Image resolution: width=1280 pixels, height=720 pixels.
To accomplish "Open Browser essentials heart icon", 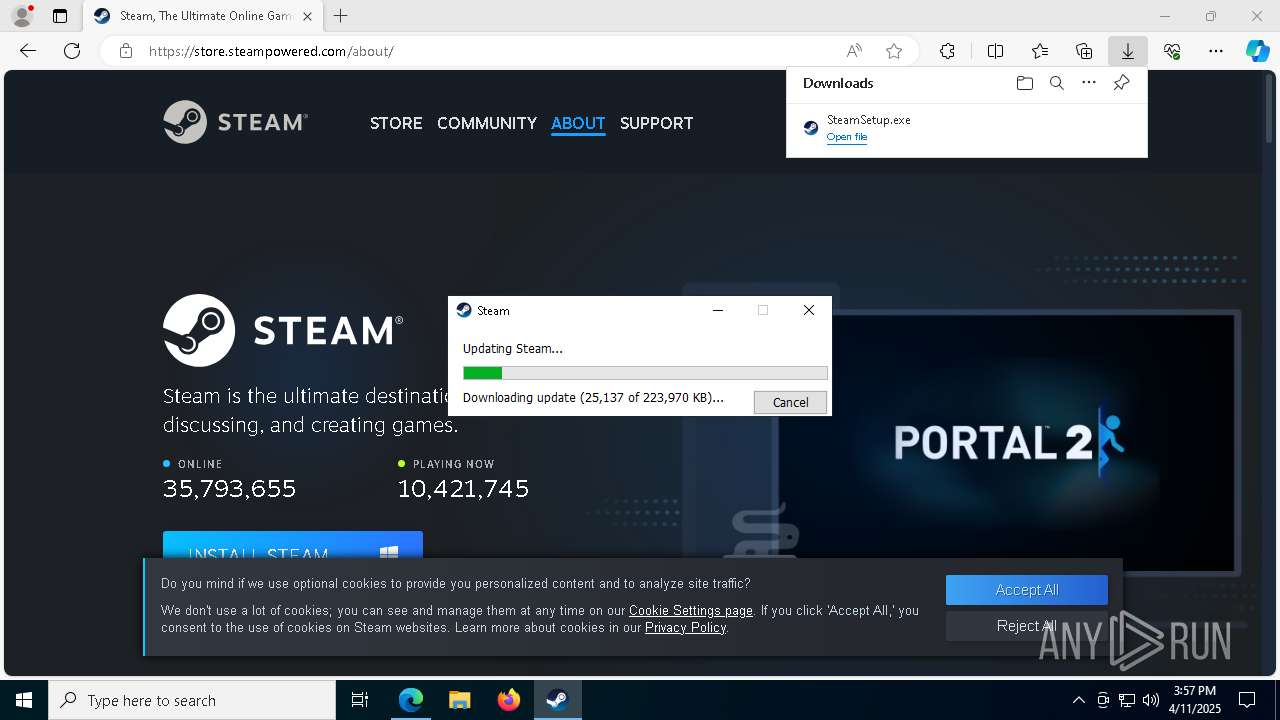I will point(1172,51).
